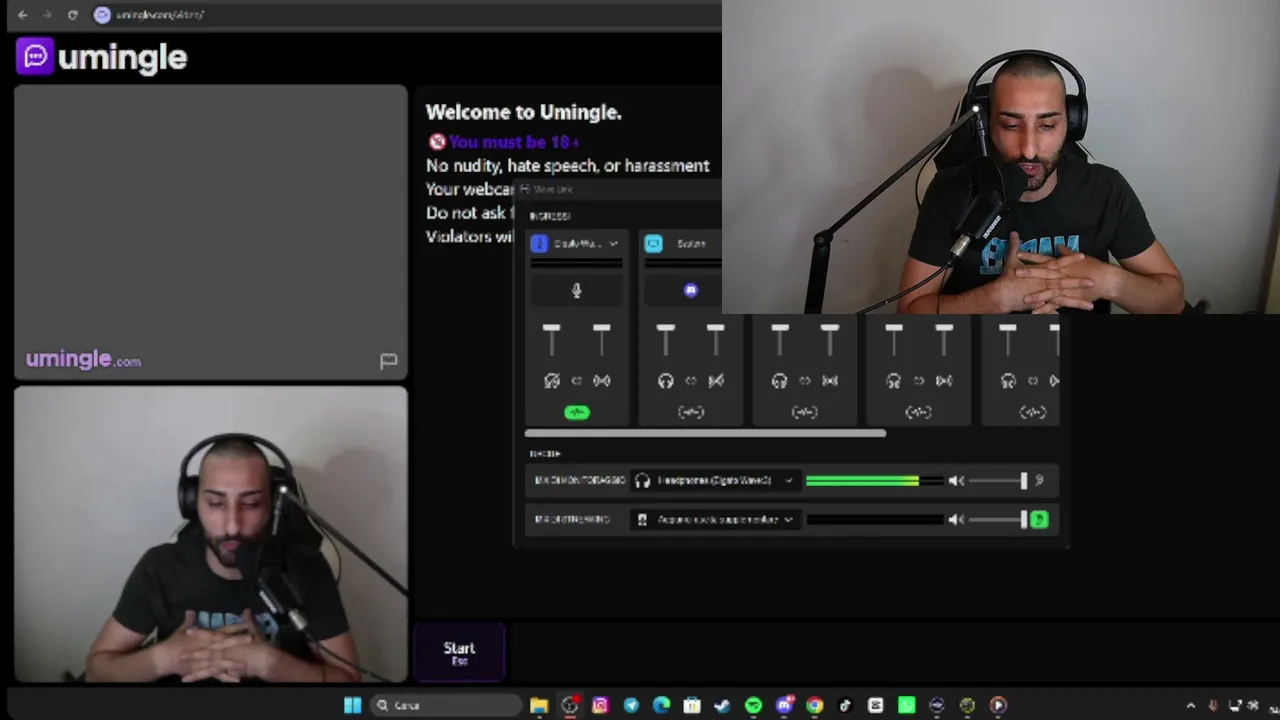Click the taskbar search box
The width and height of the screenshot is (1280, 720).
(x=445, y=705)
